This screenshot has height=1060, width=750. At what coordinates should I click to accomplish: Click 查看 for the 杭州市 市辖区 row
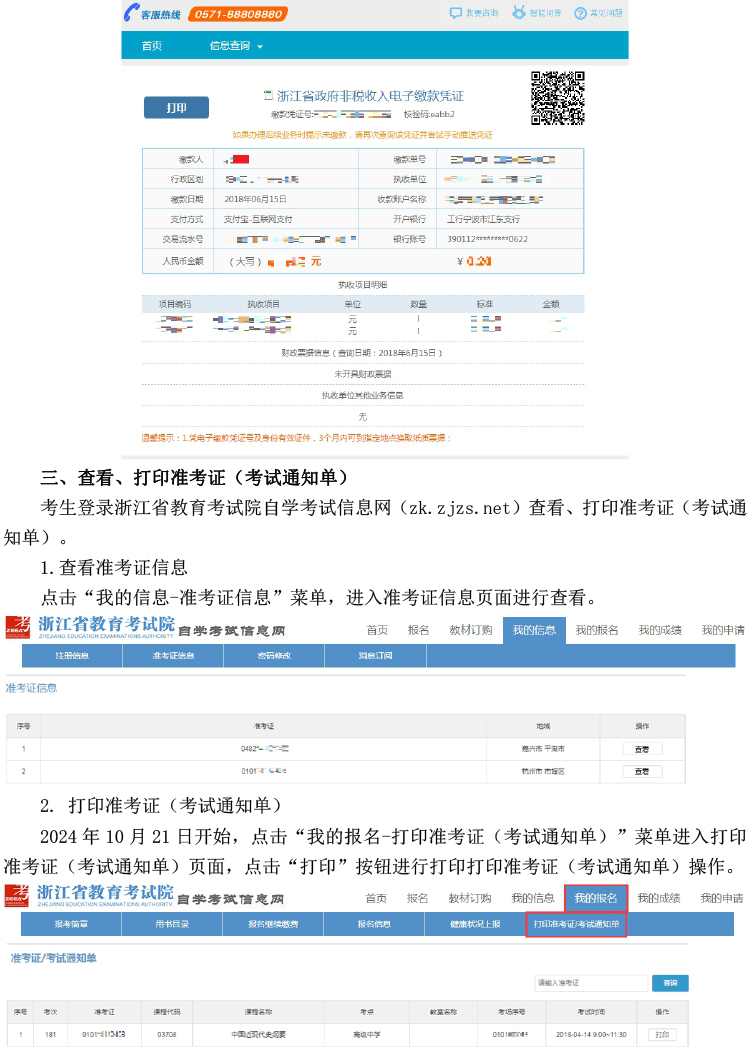tap(642, 771)
